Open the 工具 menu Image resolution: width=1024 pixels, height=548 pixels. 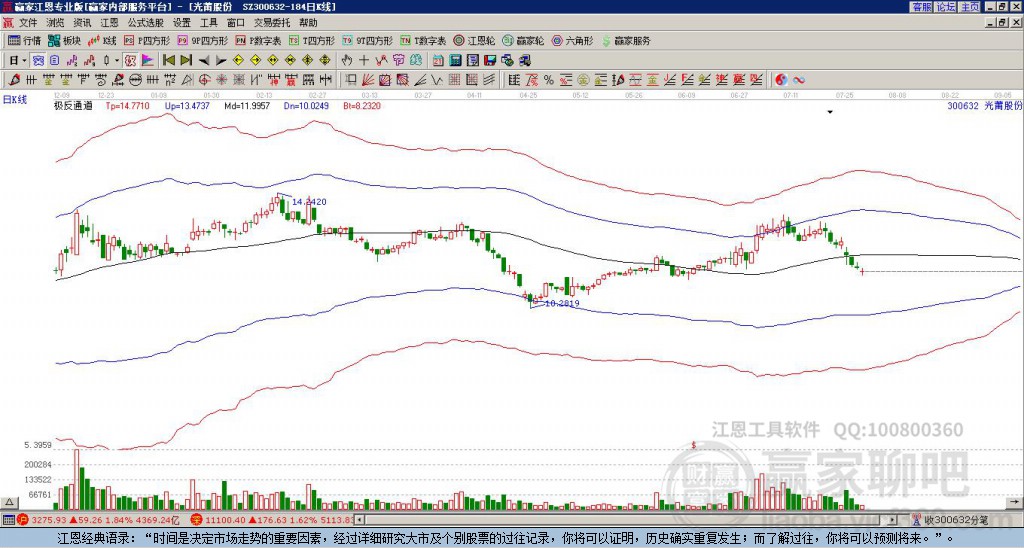click(x=208, y=23)
